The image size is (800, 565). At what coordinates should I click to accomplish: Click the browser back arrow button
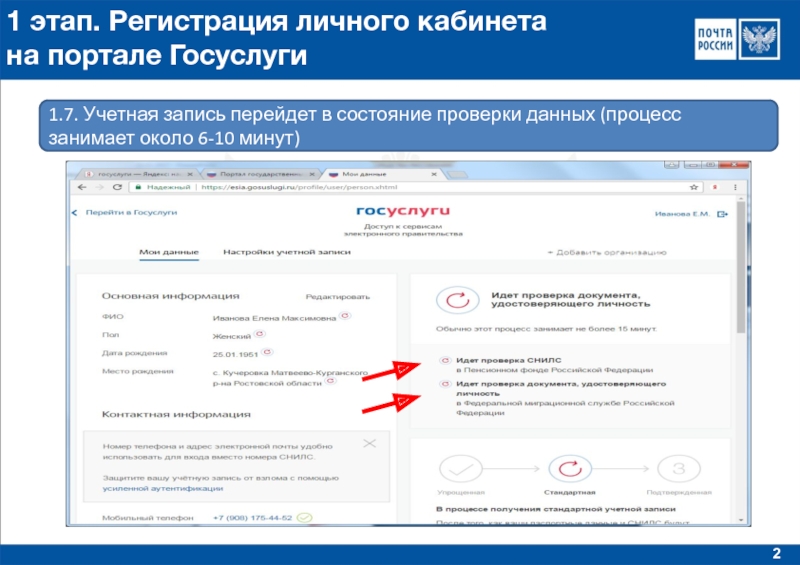coord(82,187)
